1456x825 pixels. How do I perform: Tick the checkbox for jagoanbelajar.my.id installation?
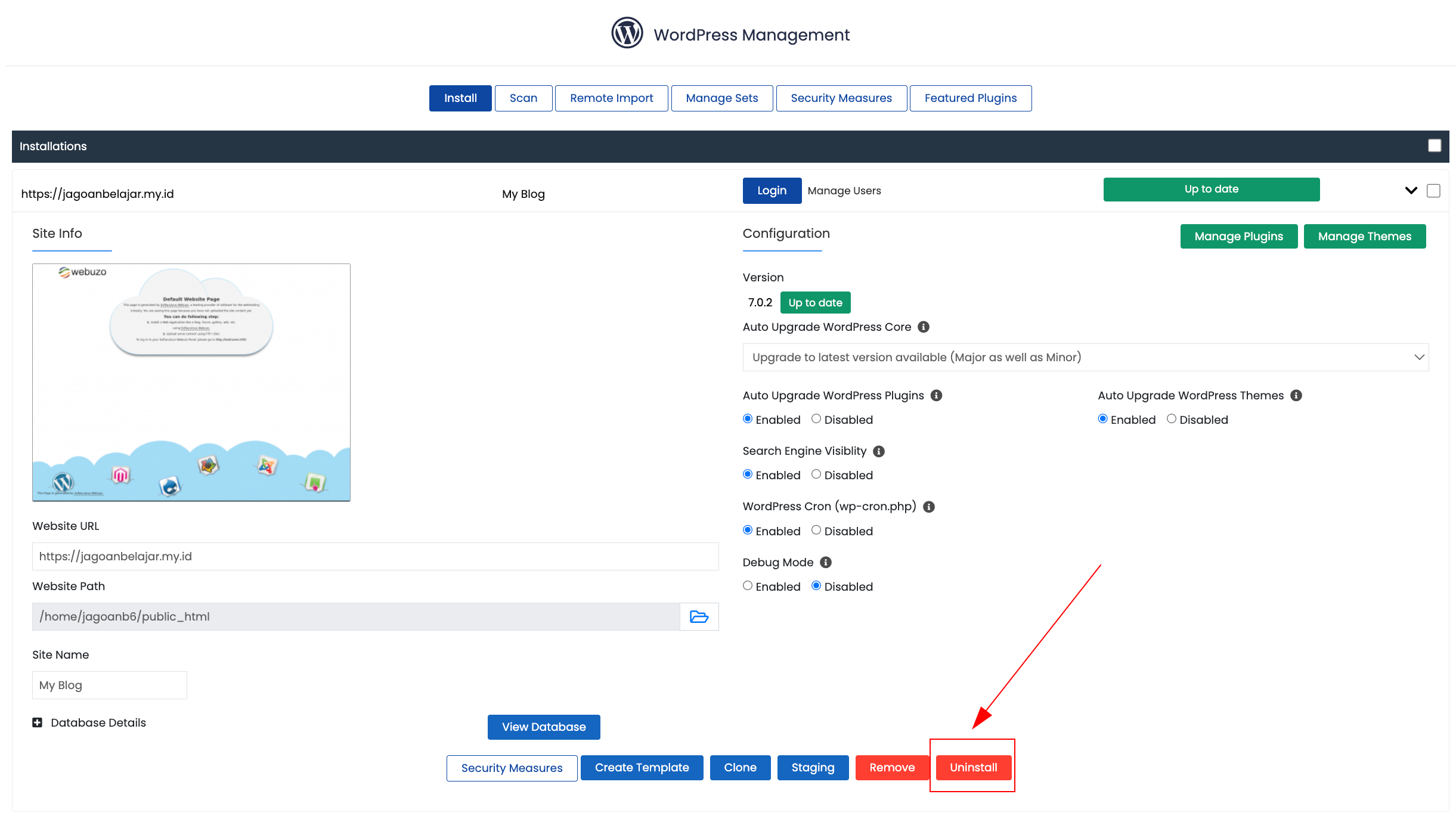click(x=1433, y=191)
